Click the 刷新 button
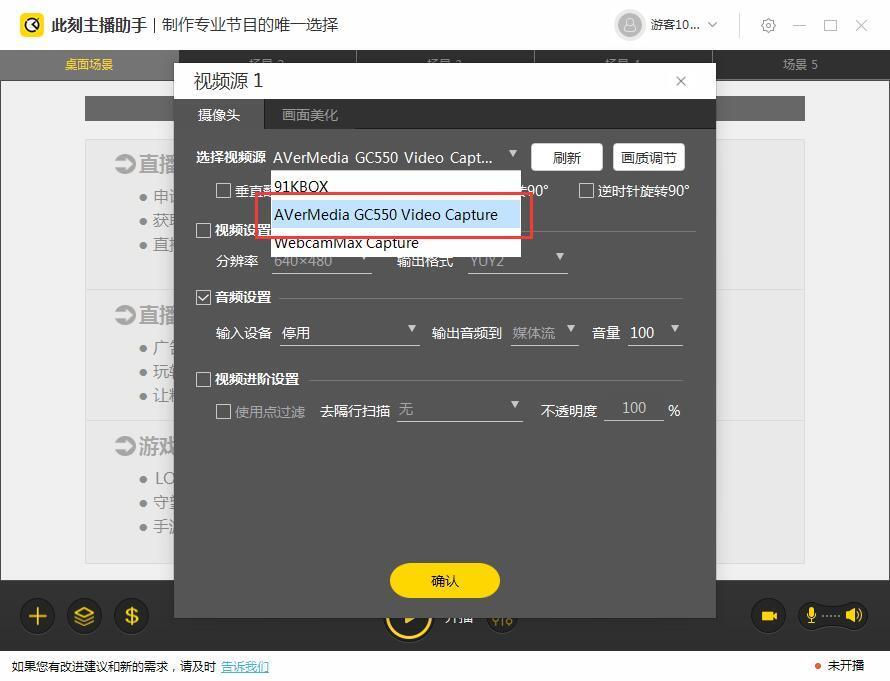The image size is (890, 681). point(566,157)
